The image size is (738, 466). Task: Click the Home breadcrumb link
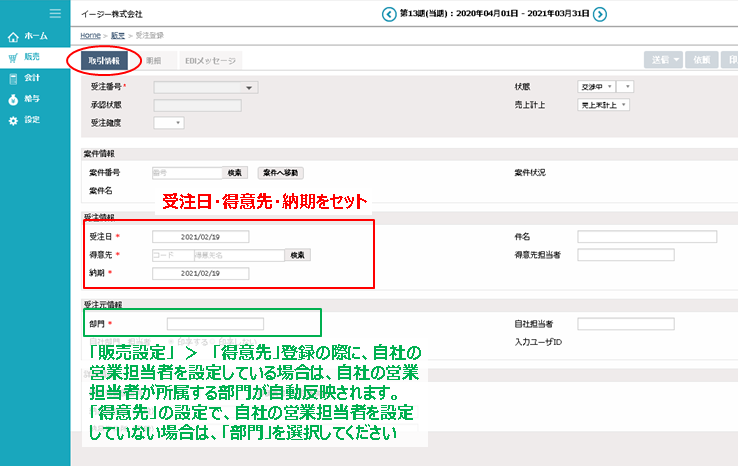point(90,35)
